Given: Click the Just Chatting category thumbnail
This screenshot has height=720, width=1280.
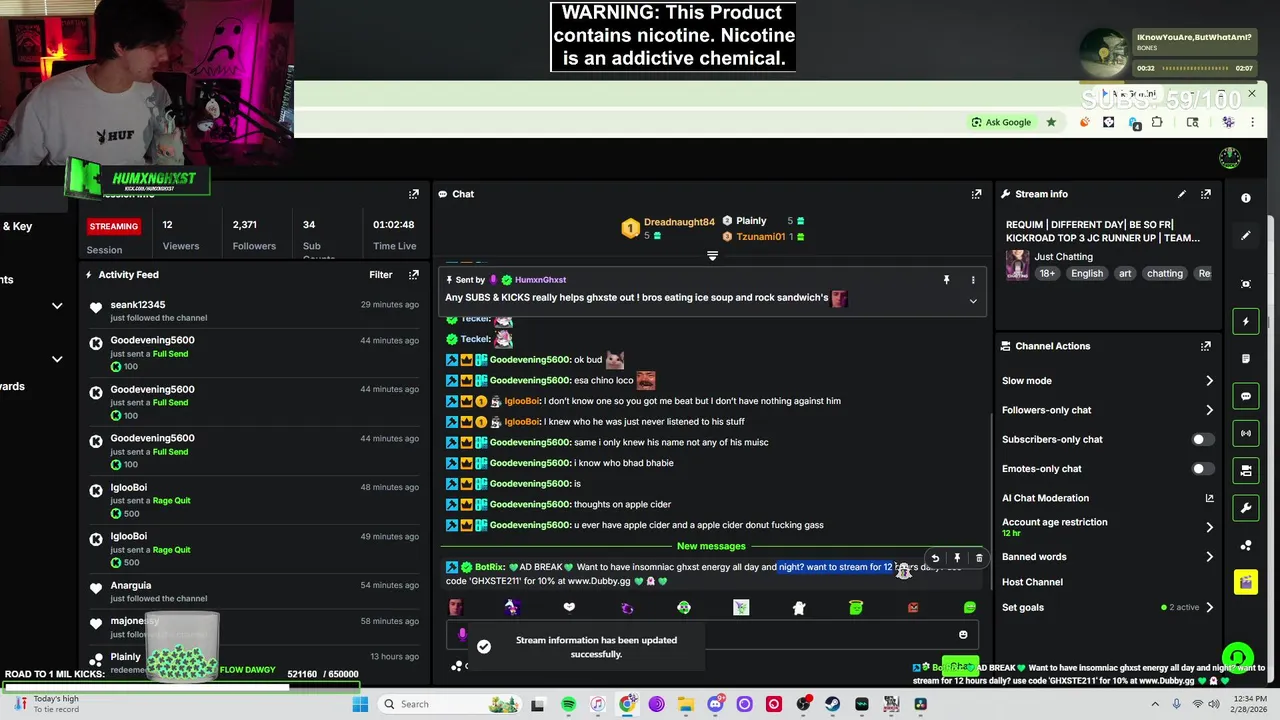Looking at the screenshot, I should coord(1018,265).
